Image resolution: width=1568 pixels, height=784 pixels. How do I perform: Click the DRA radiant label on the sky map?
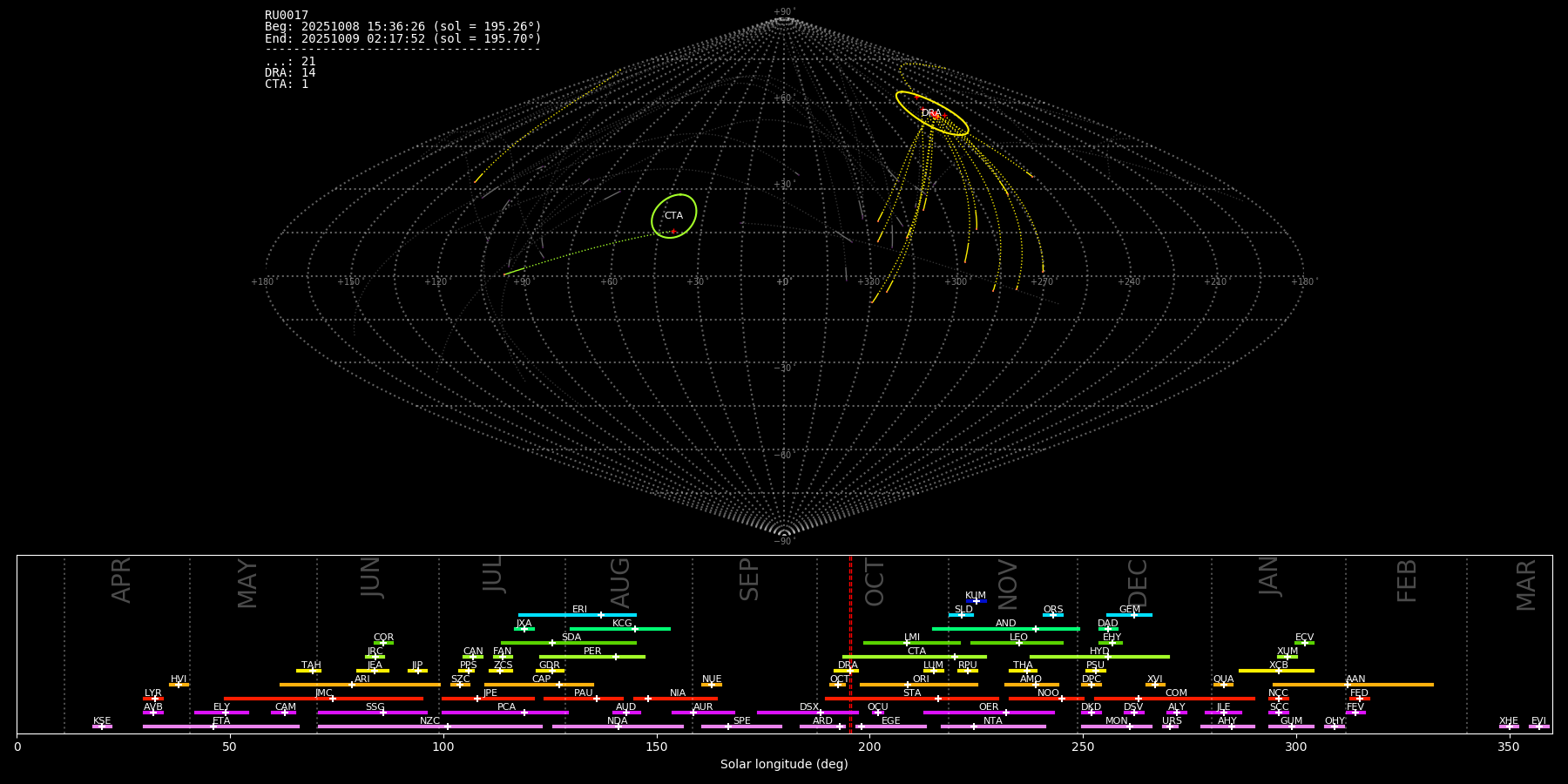coord(930,113)
